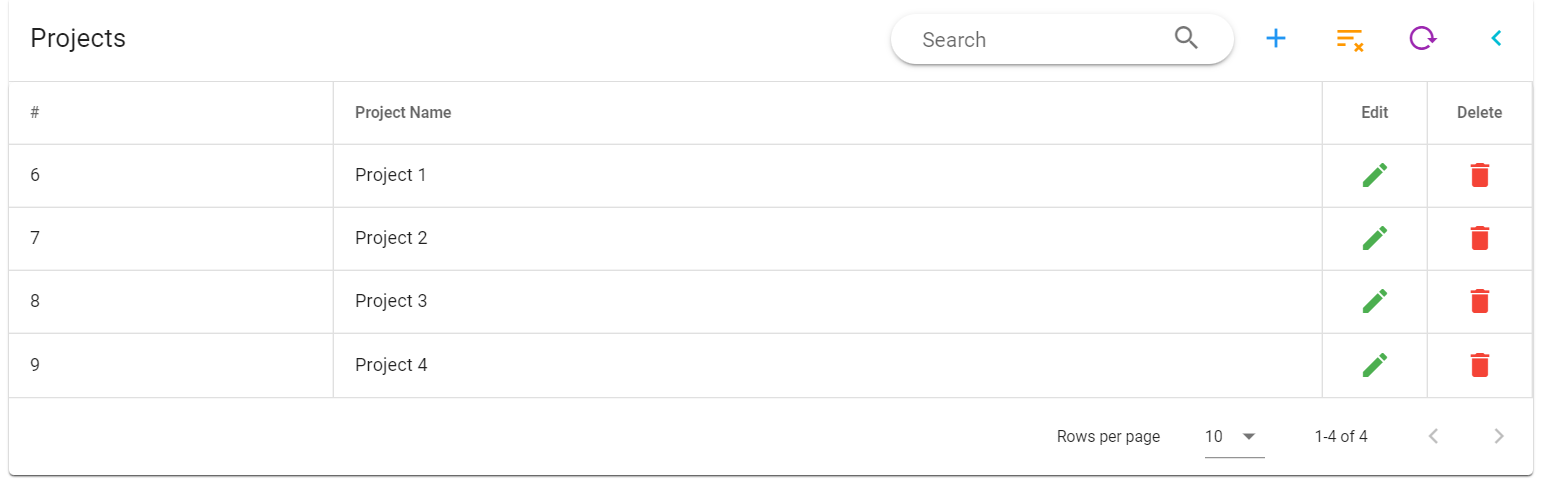This screenshot has width=1543, height=485.
Task: Delete Project 2 using the trash icon
Action: point(1480,238)
